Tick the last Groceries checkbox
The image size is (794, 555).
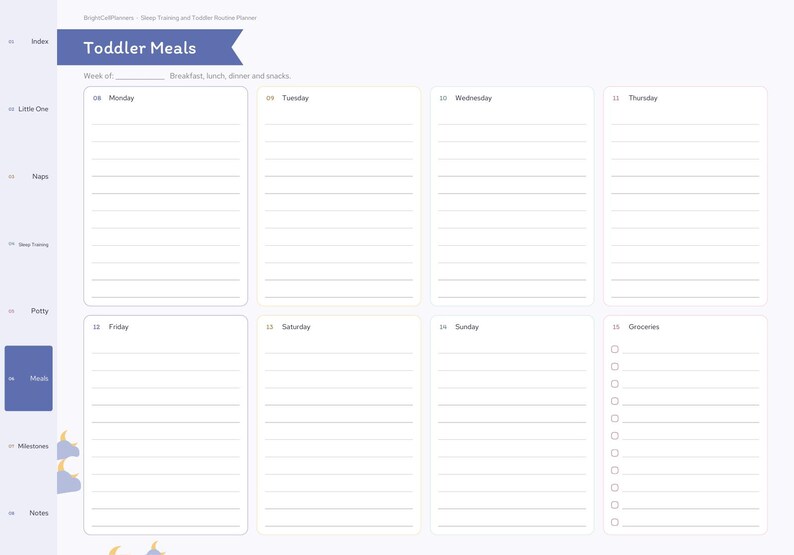(615, 522)
